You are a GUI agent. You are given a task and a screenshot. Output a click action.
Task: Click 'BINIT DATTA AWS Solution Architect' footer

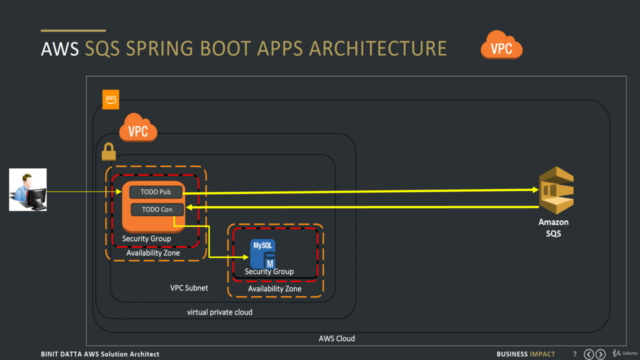[100, 354]
